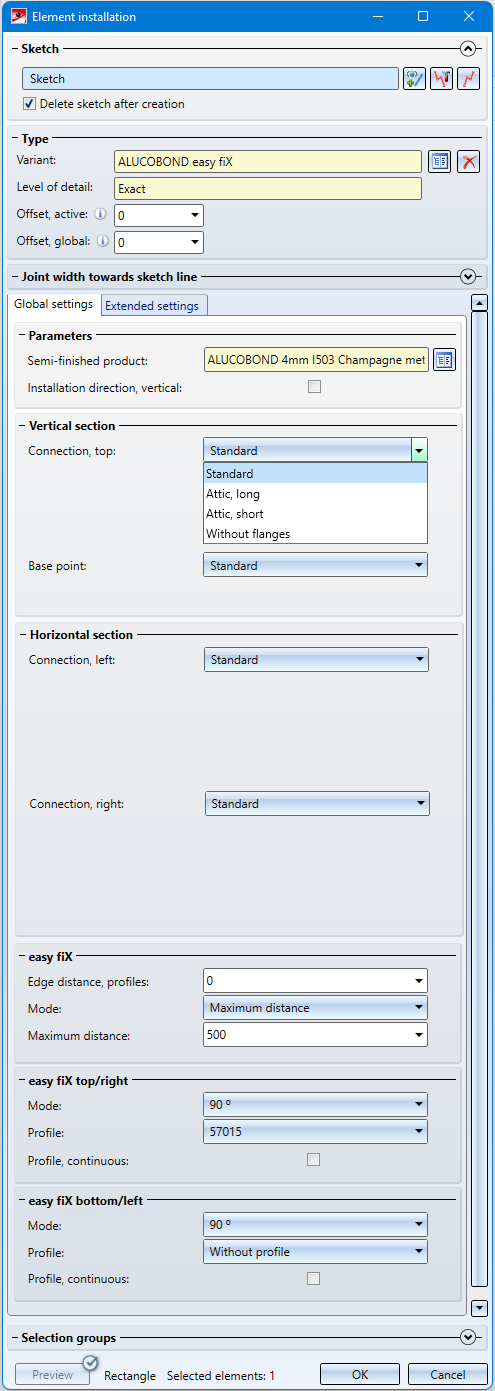Toggle Delete sketch after creation checkbox

pos(29,104)
